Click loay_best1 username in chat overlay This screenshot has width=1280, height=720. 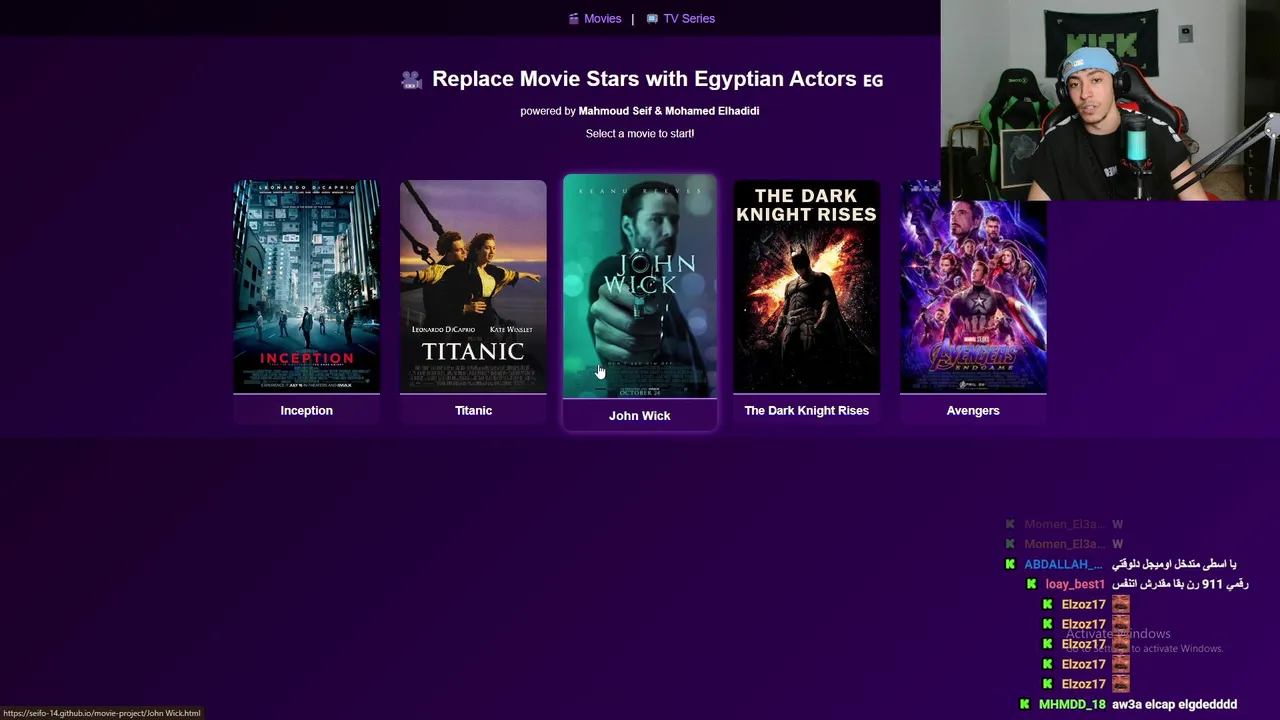coord(1075,584)
